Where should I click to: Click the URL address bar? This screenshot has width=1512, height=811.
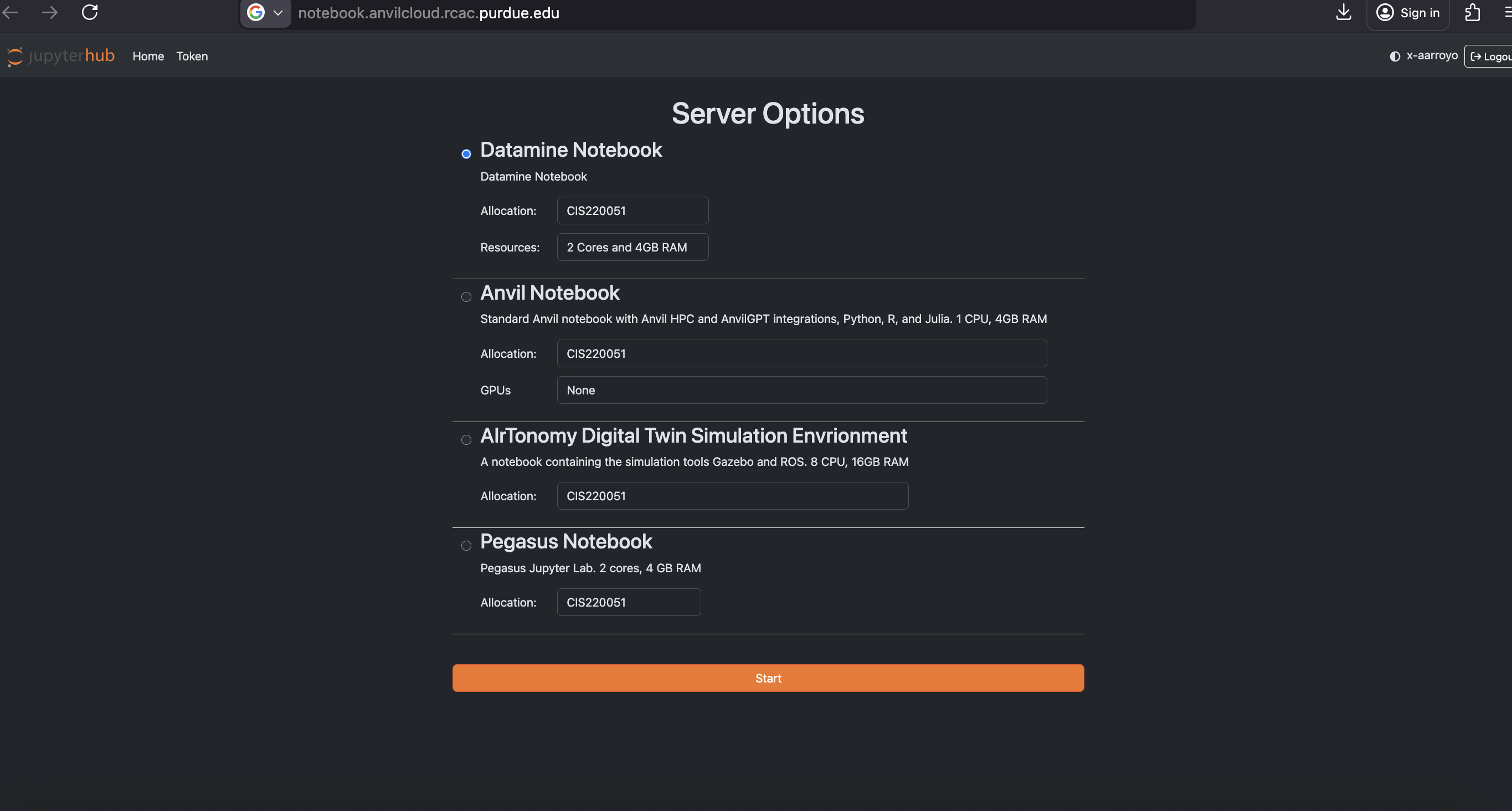click(x=429, y=12)
